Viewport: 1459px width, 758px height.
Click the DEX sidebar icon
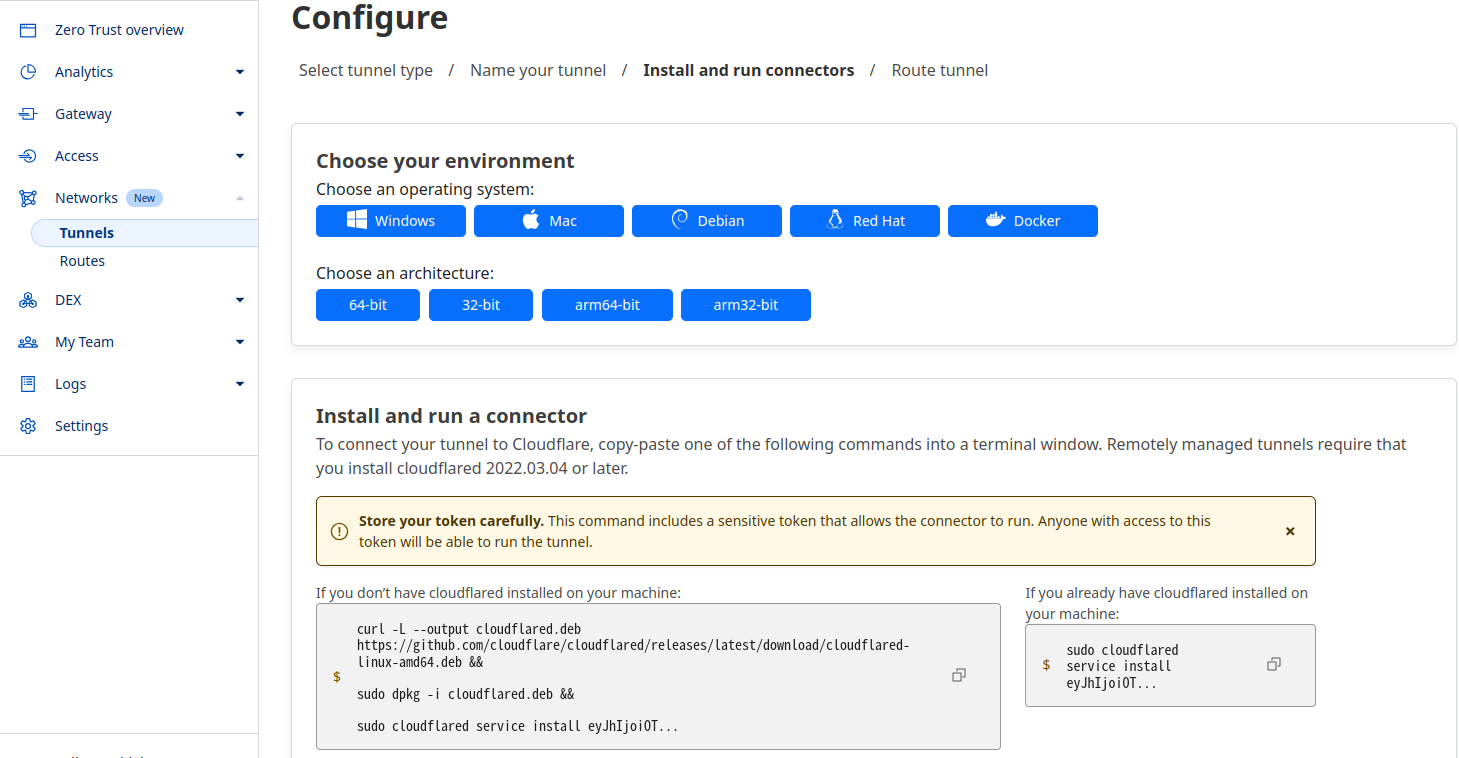tap(28, 300)
